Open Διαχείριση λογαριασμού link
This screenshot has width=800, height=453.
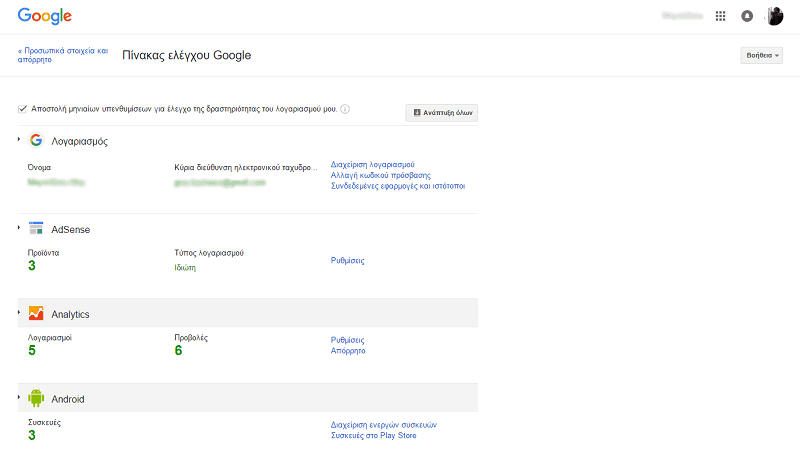(372, 164)
